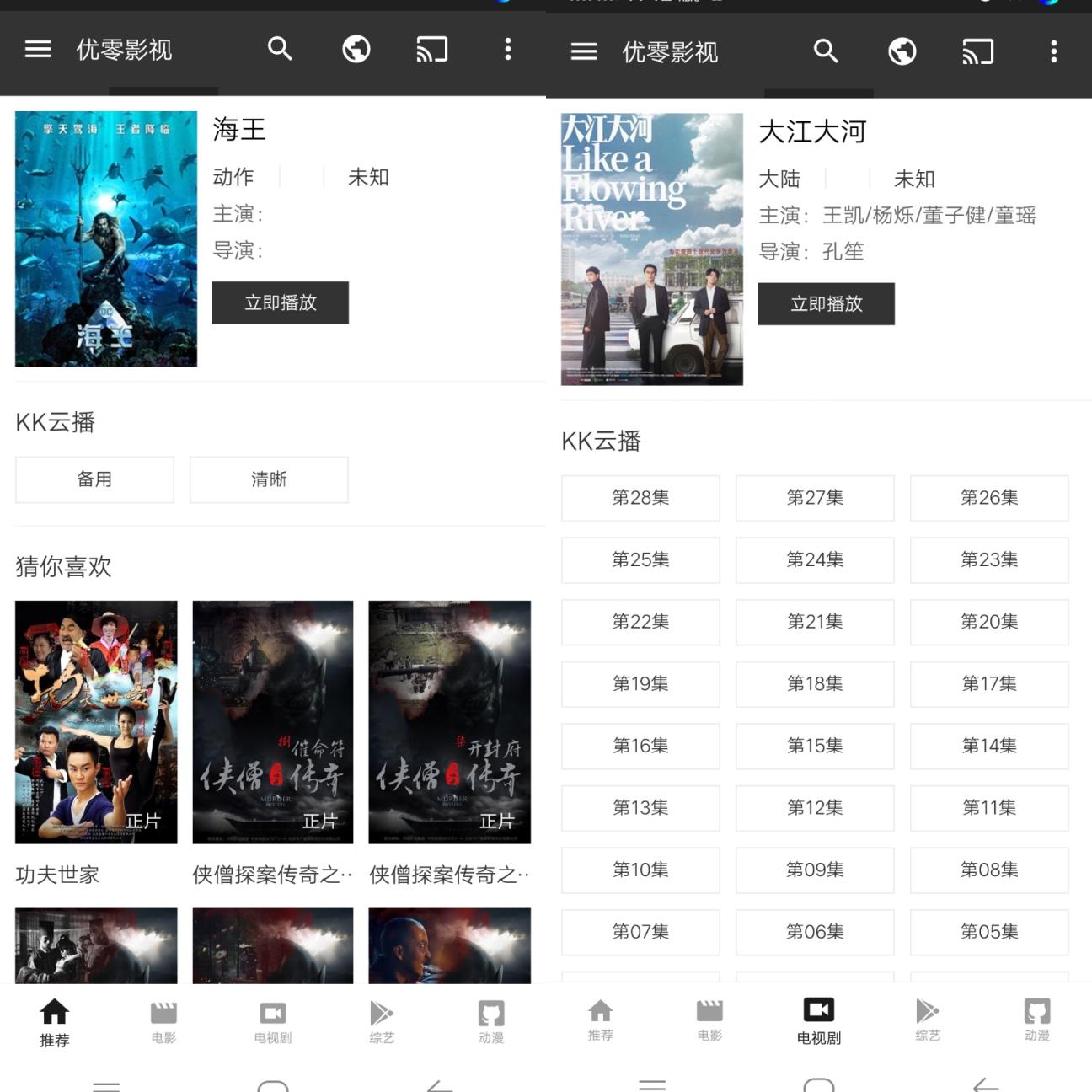Select the 综艺 icon below the 海王 screen
The width and height of the screenshot is (1092, 1092).
(382, 1021)
